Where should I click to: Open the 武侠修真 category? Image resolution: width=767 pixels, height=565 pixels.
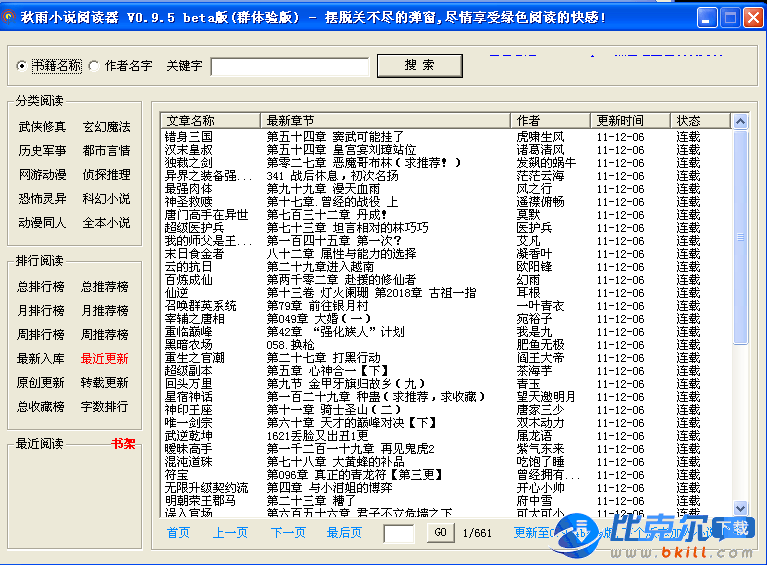click(42, 127)
